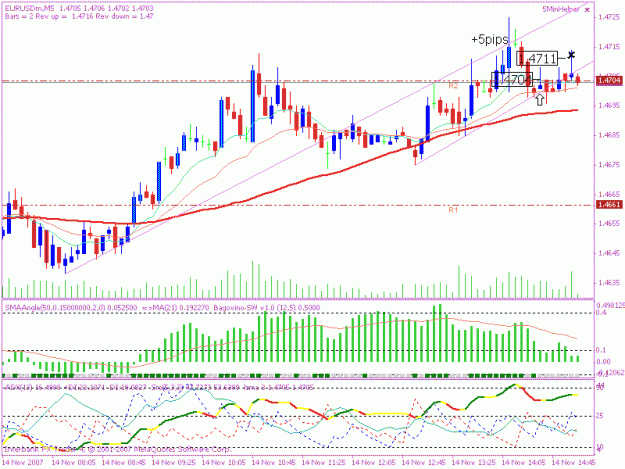Click the 1.4635 price axis label
Image resolution: width=625 pixels, height=469 pixels.
[609, 283]
